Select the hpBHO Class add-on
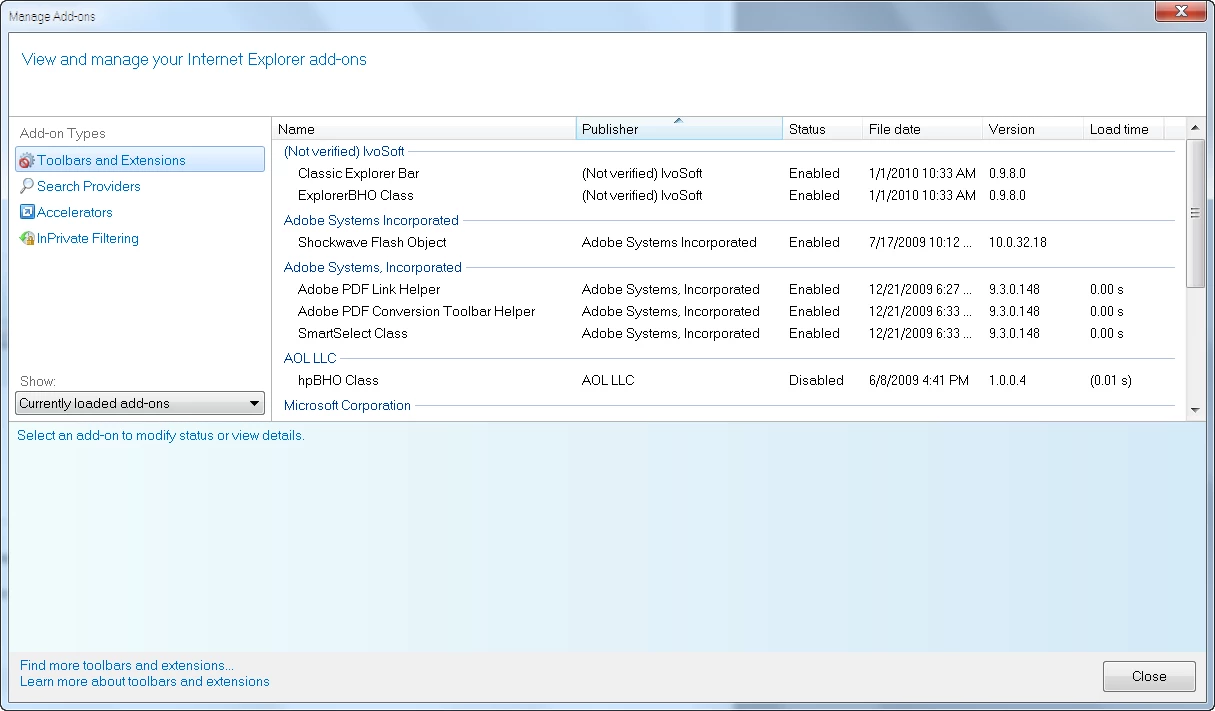1215x711 pixels. 338,380
